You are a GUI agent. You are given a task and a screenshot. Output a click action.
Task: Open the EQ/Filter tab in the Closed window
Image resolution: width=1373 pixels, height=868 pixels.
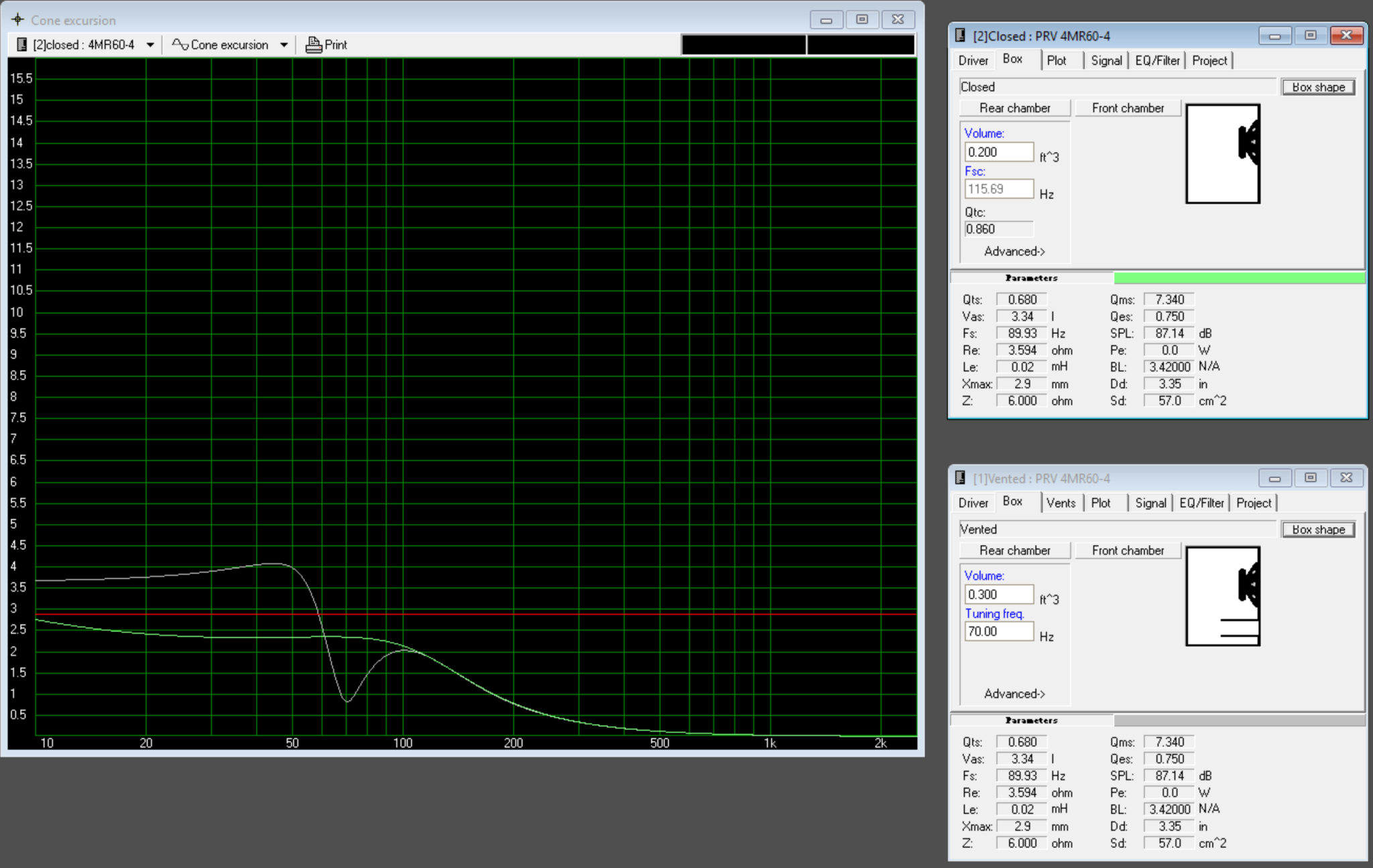(x=1157, y=60)
